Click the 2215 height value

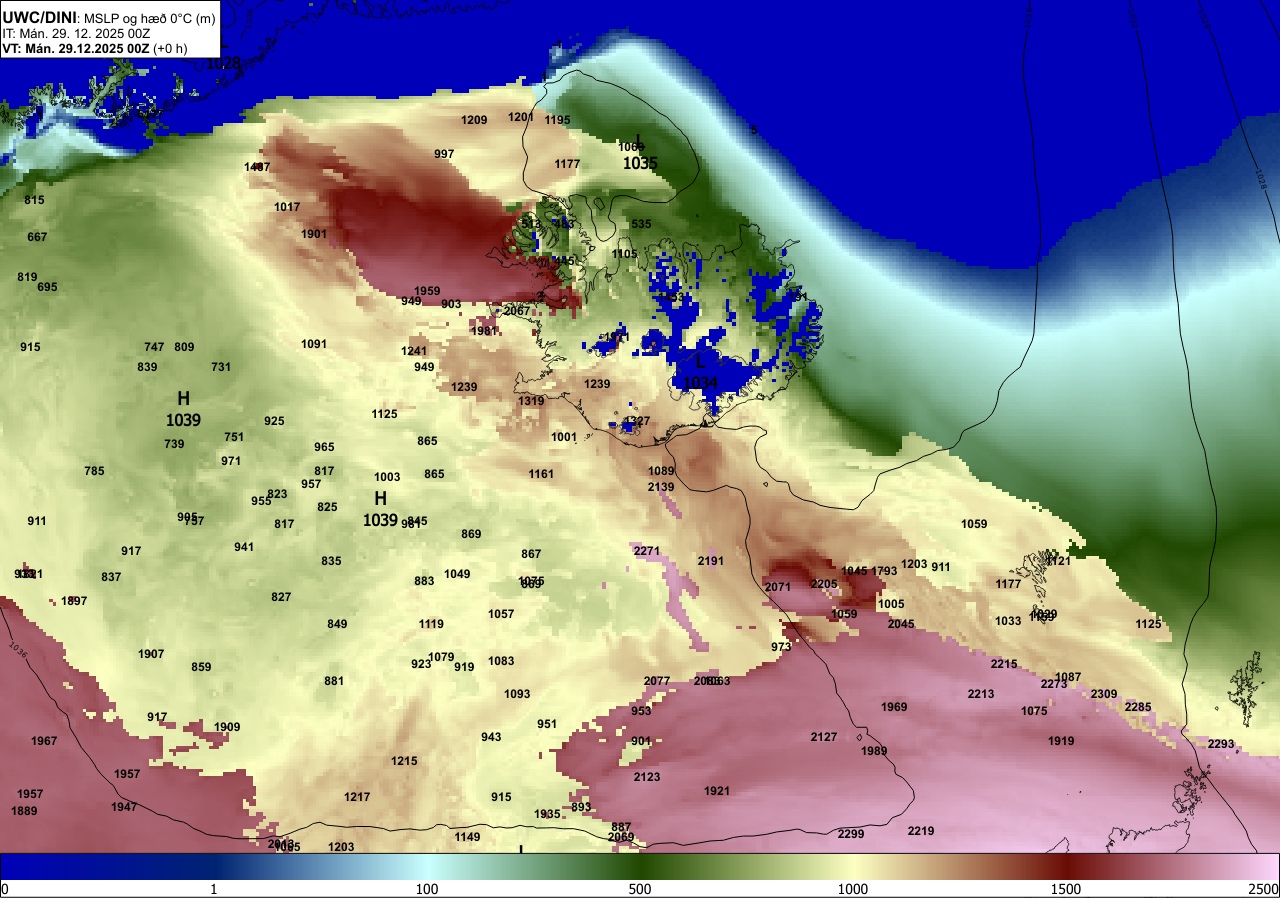pos(1004,664)
